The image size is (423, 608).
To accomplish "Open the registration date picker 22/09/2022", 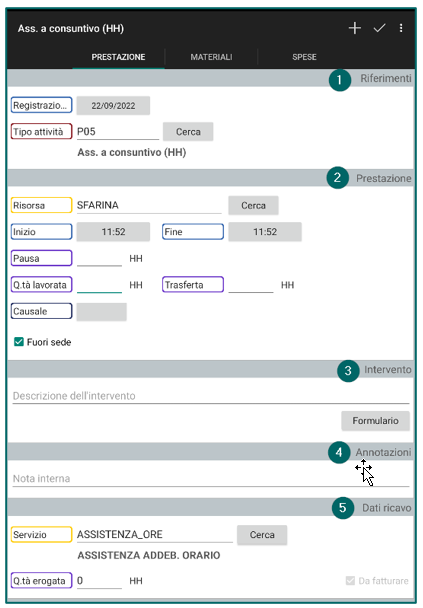I will tap(113, 105).
